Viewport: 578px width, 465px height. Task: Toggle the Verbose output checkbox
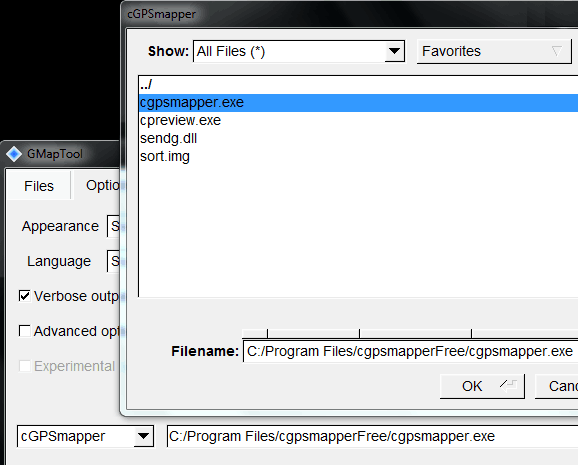pyautogui.click(x=25, y=296)
